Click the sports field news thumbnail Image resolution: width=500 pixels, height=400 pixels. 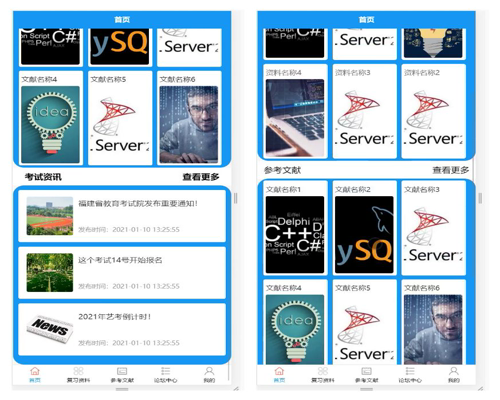coord(50,216)
